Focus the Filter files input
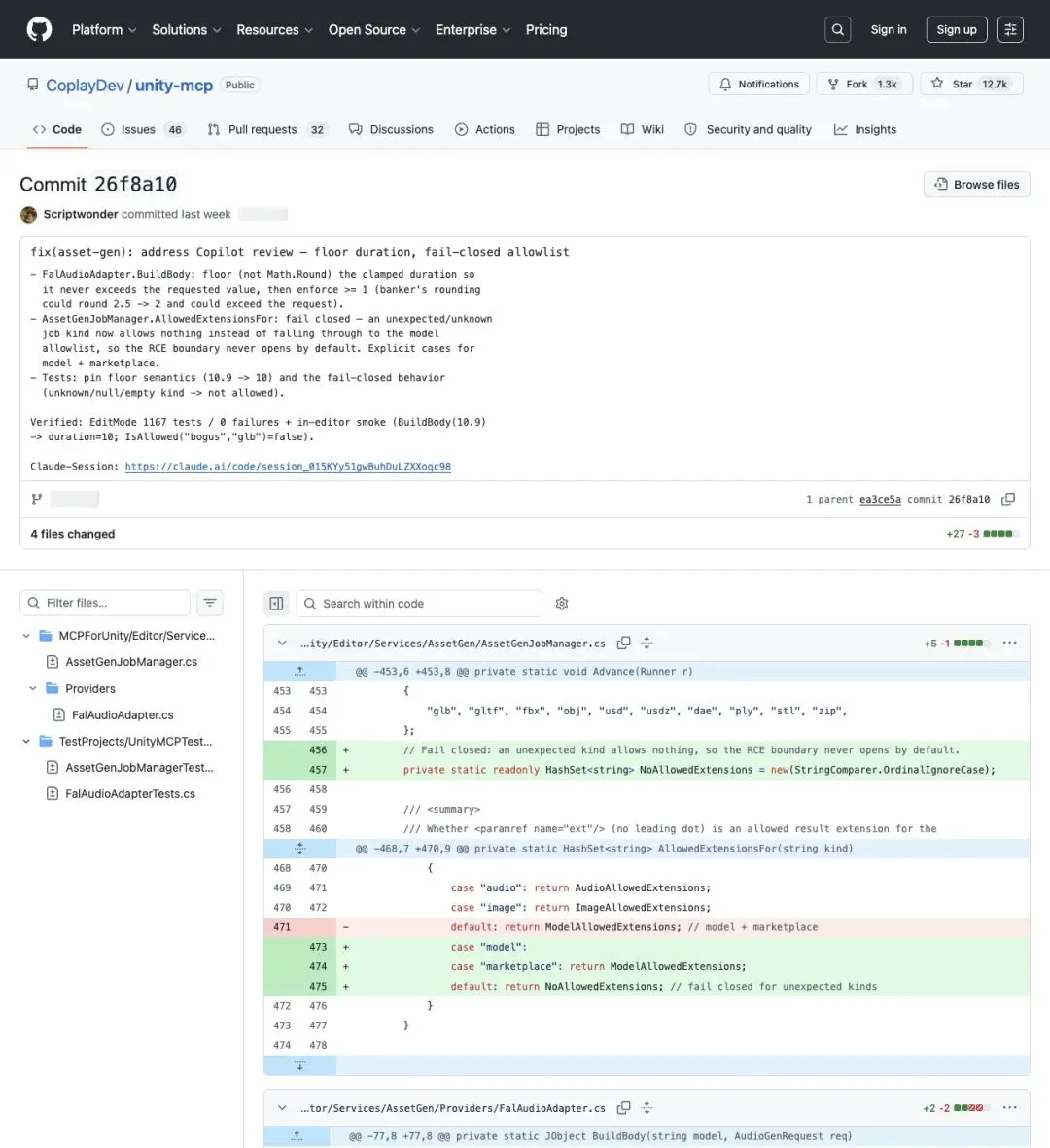1050x1148 pixels. pos(105,603)
